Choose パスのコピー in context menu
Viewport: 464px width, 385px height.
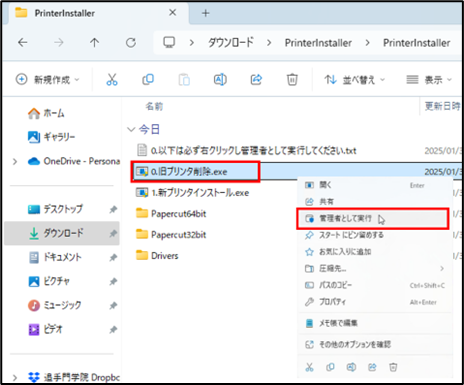pyautogui.click(x=375, y=285)
